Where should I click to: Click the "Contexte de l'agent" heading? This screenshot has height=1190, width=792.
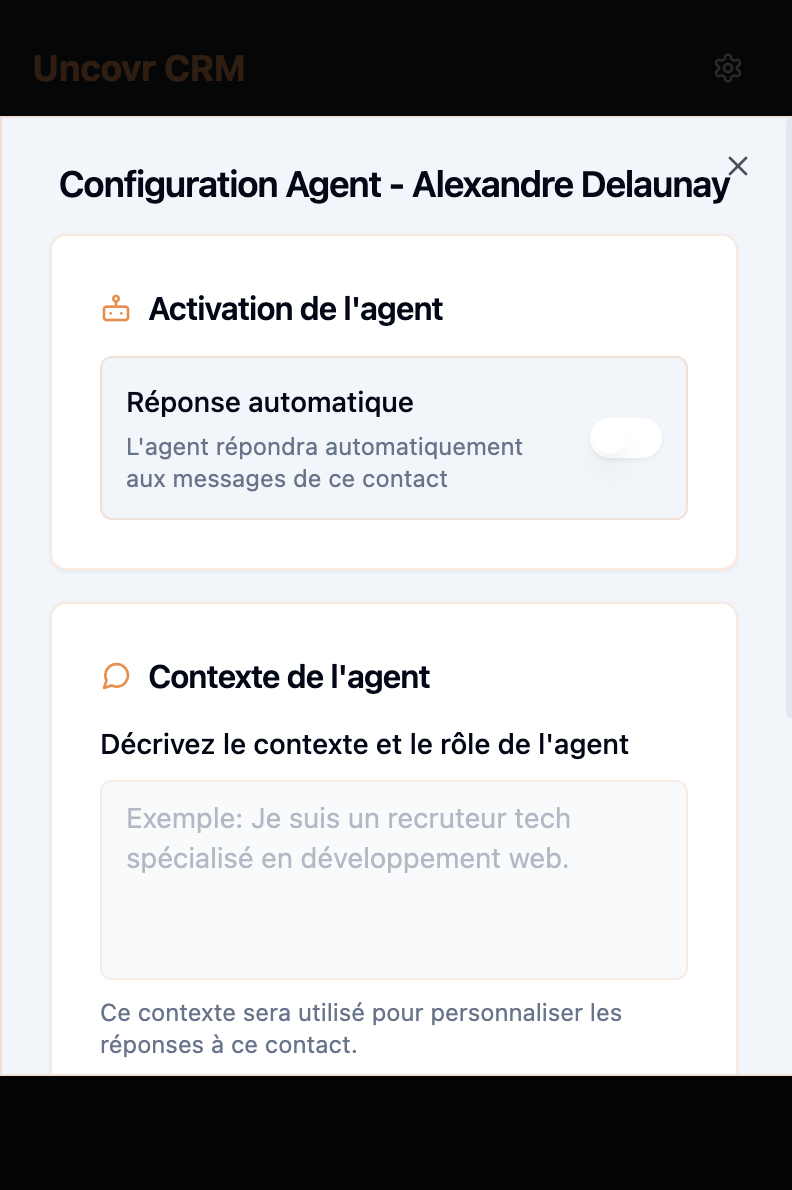pos(289,677)
